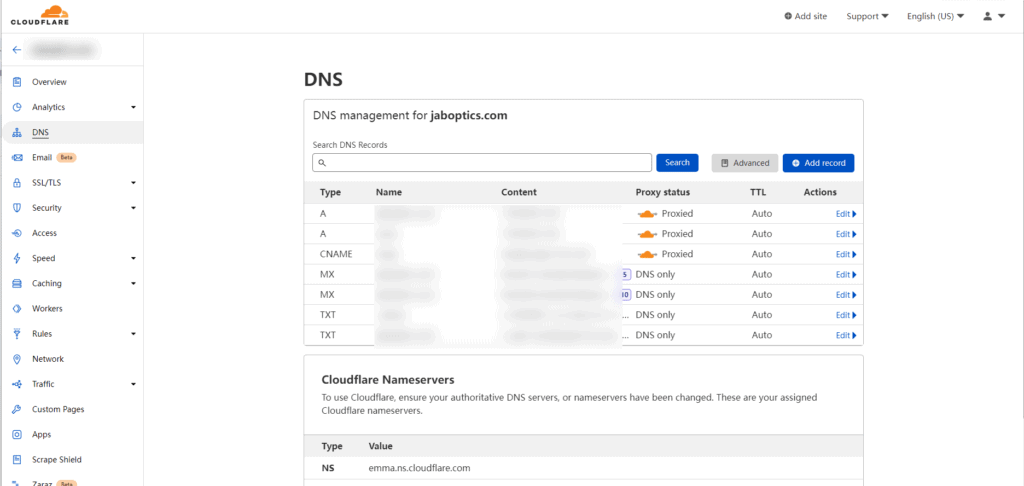
Task: Click the blue Search button
Action: pyautogui.click(x=677, y=163)
